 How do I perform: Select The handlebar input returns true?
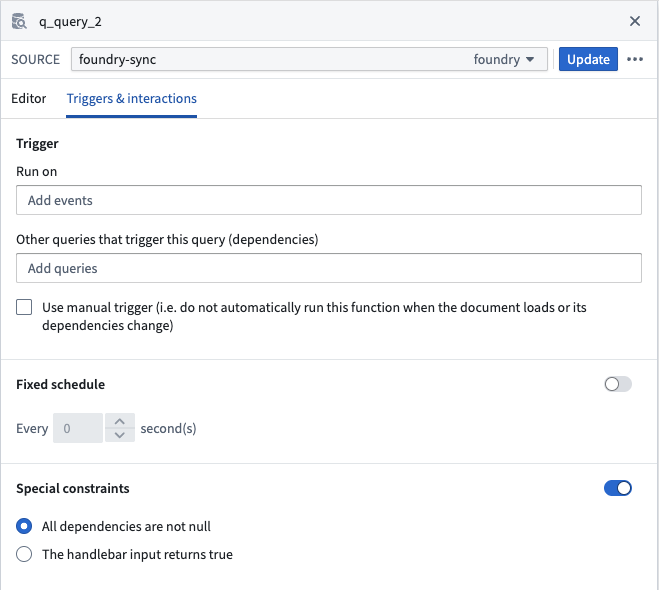coord(24,554)
